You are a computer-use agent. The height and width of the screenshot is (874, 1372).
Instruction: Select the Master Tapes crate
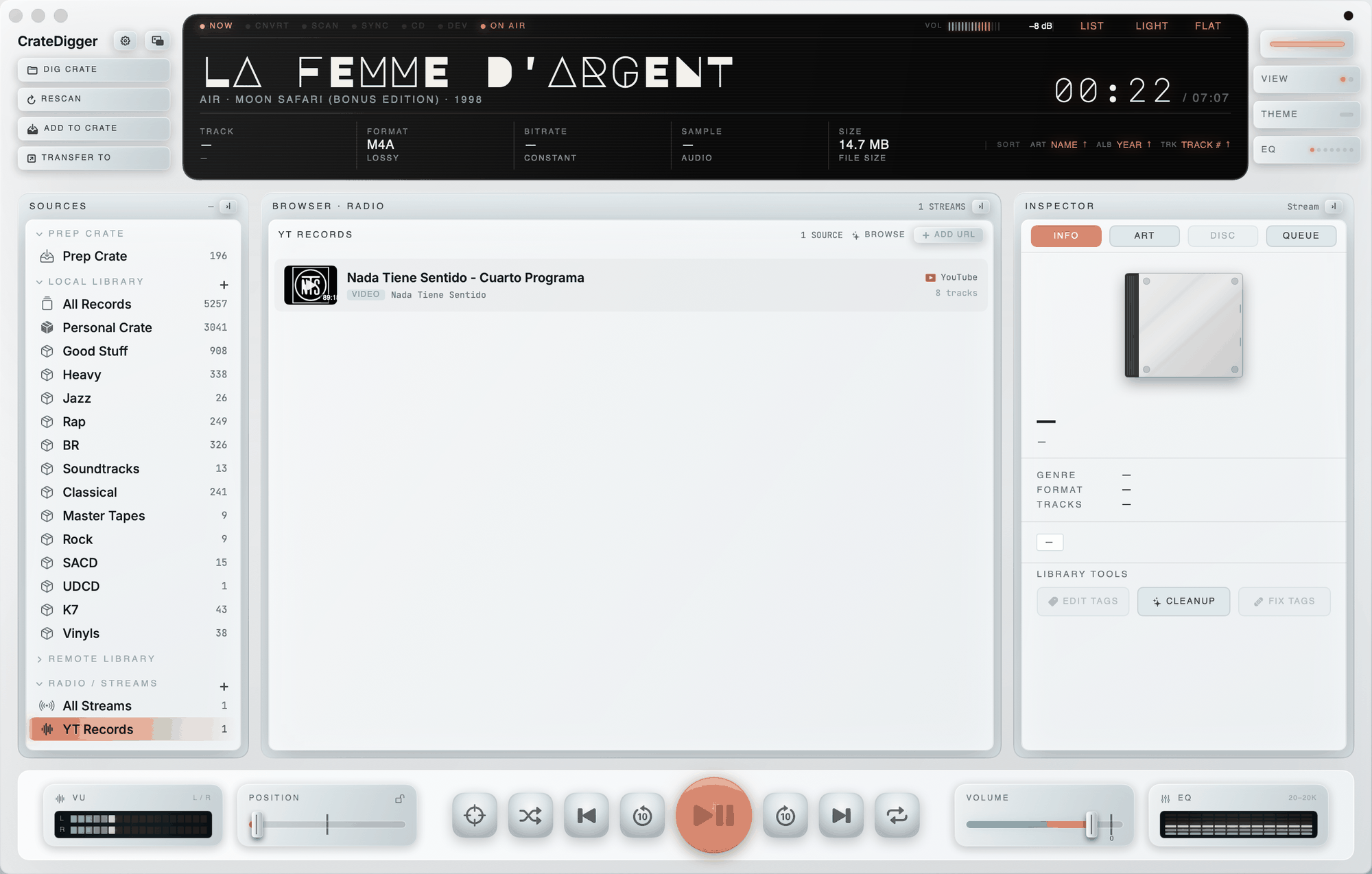tap(133, 516)
